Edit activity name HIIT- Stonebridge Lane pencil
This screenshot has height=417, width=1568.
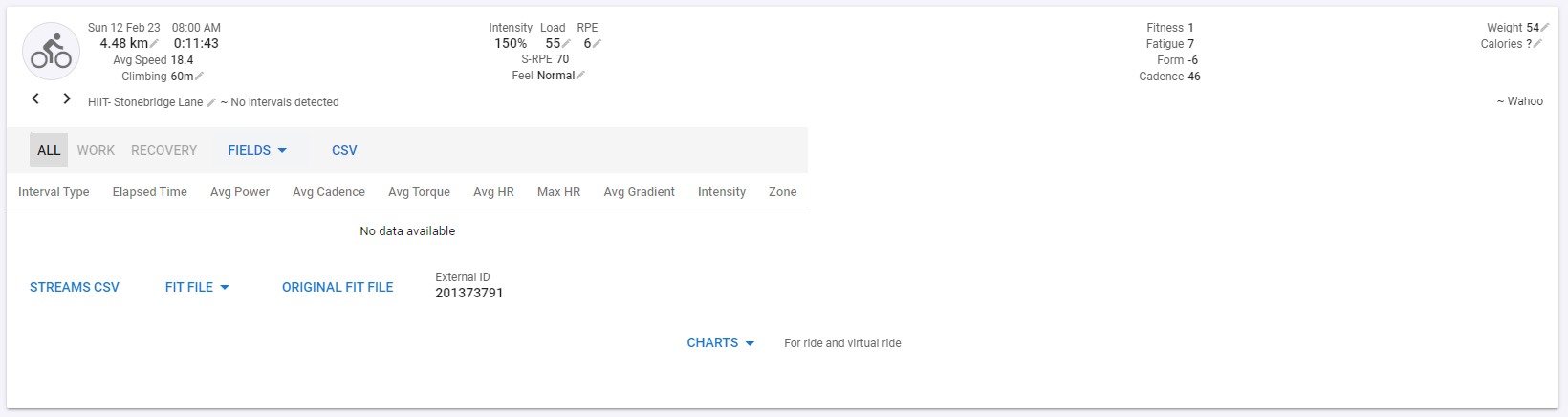tap(211, 102)
